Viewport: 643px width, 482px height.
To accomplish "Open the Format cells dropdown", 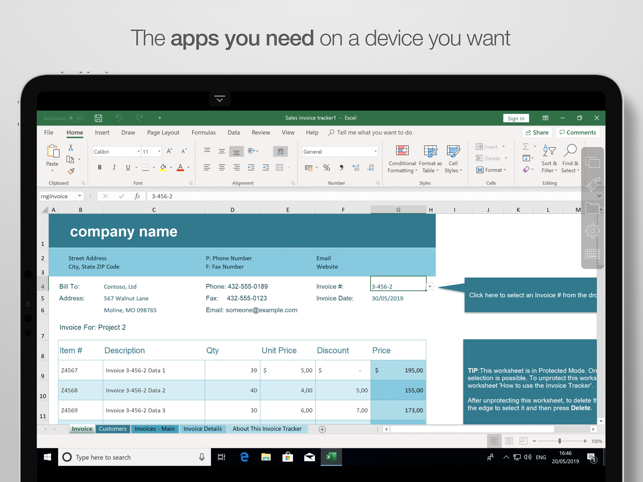I will (x=491, y=170).
